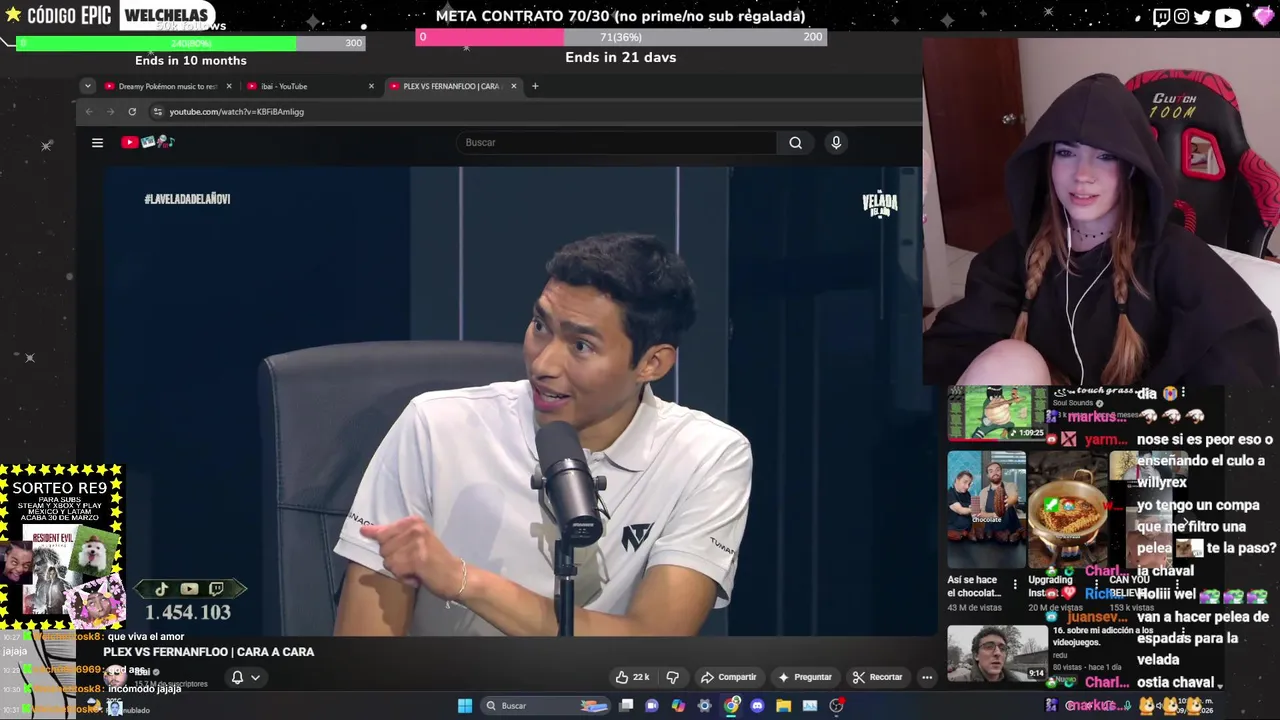Go back in browser history

click(x=89, y=111)
